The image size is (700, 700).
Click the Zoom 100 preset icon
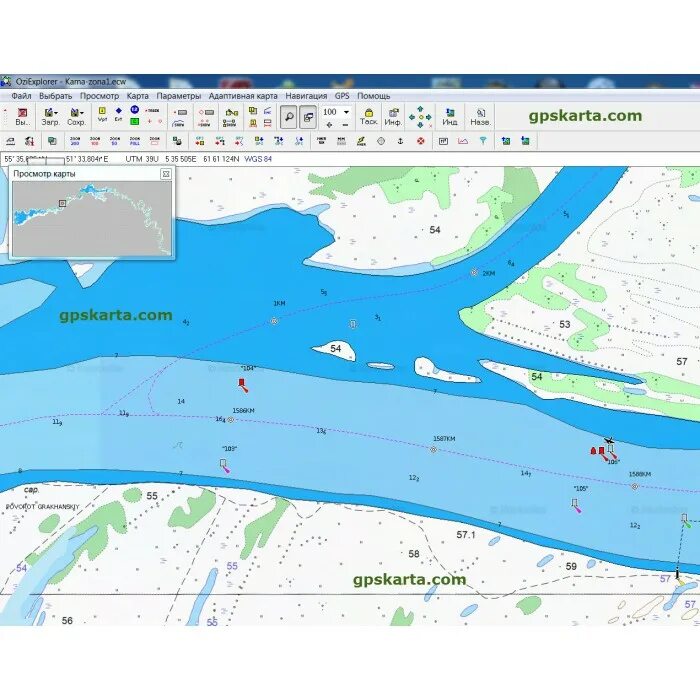[x=95, y=141]
